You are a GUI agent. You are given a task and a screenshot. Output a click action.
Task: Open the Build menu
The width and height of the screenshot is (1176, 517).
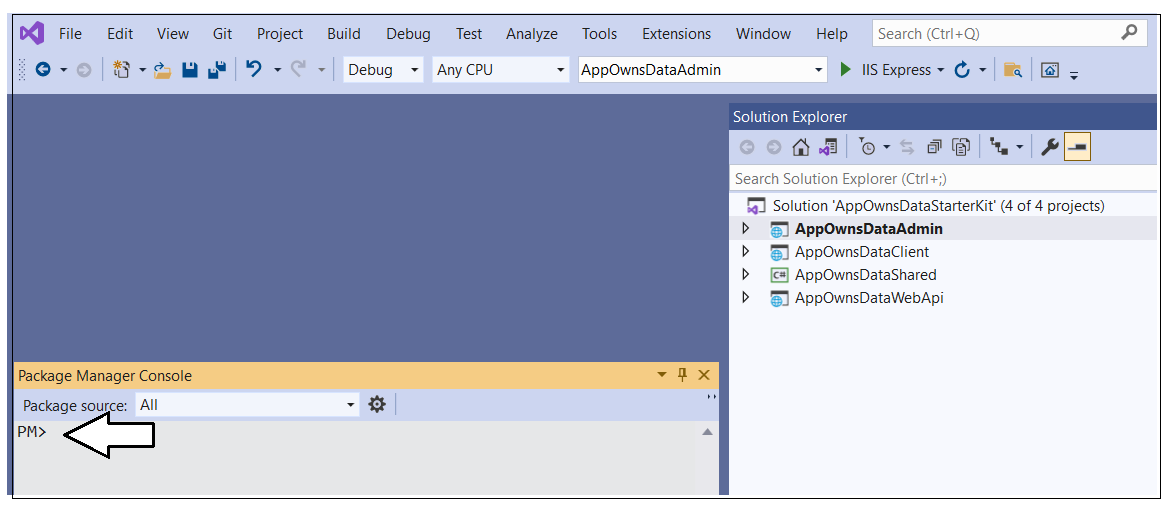tap(344, 34)
